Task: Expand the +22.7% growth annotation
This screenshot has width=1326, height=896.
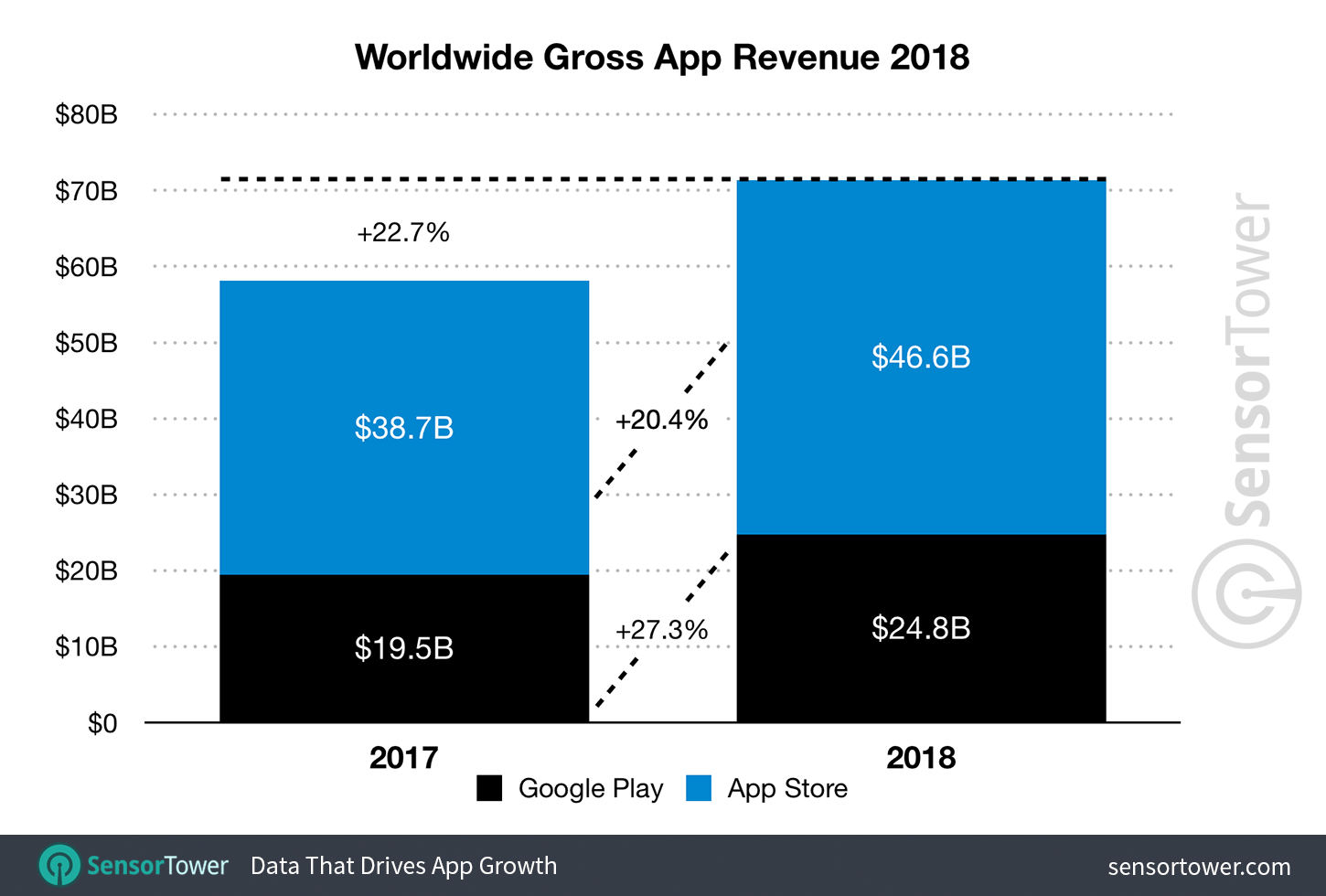Action: [x=404, y=232]
